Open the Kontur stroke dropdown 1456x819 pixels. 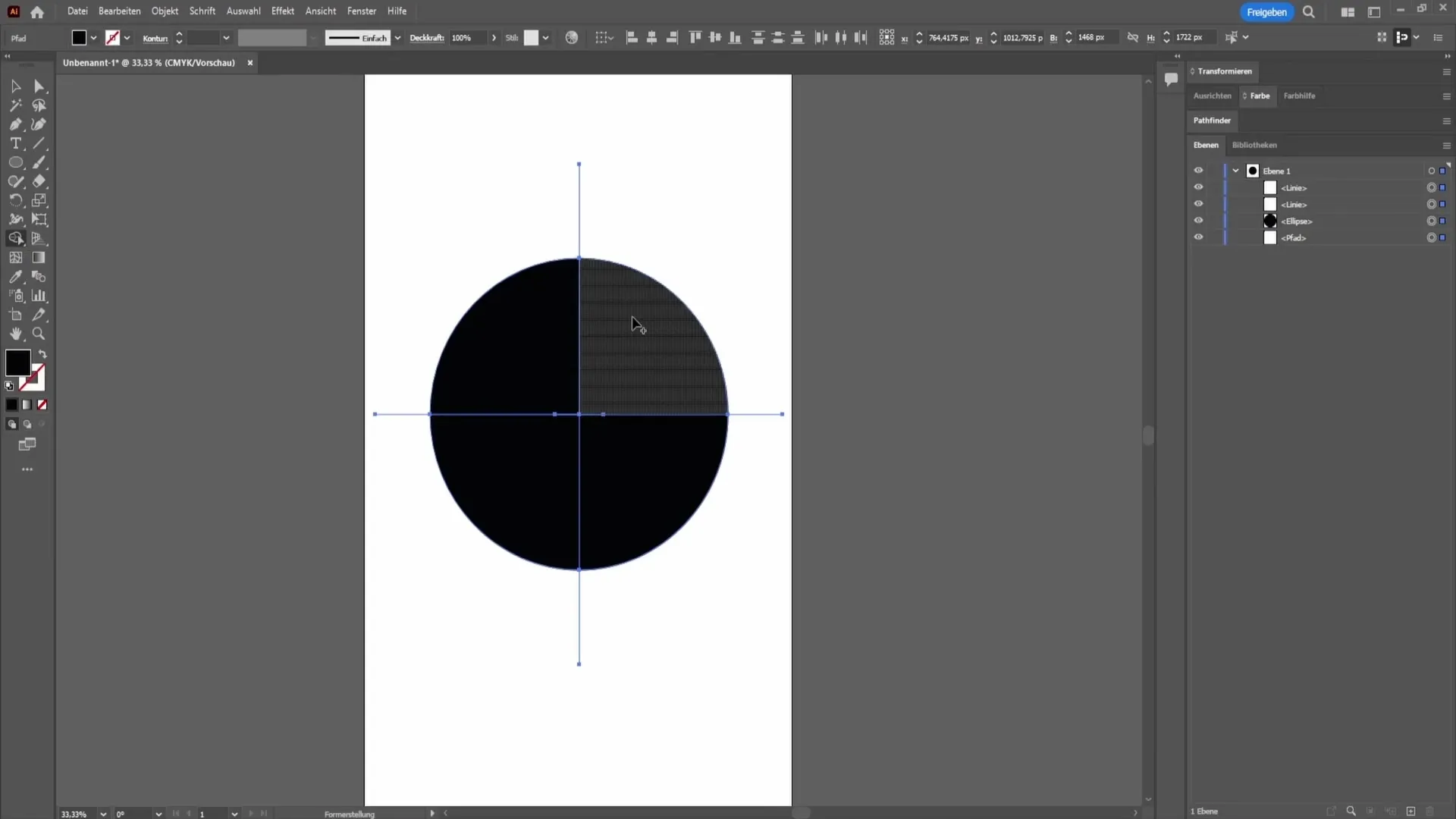[225, 38]
